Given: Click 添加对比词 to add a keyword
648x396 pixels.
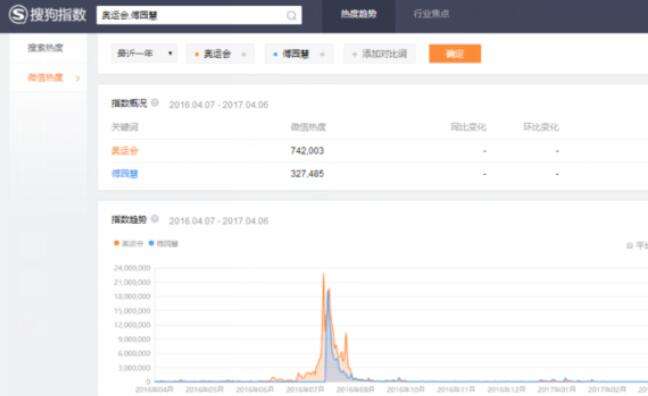Looking at the screenshot, I should pos(379,54).
